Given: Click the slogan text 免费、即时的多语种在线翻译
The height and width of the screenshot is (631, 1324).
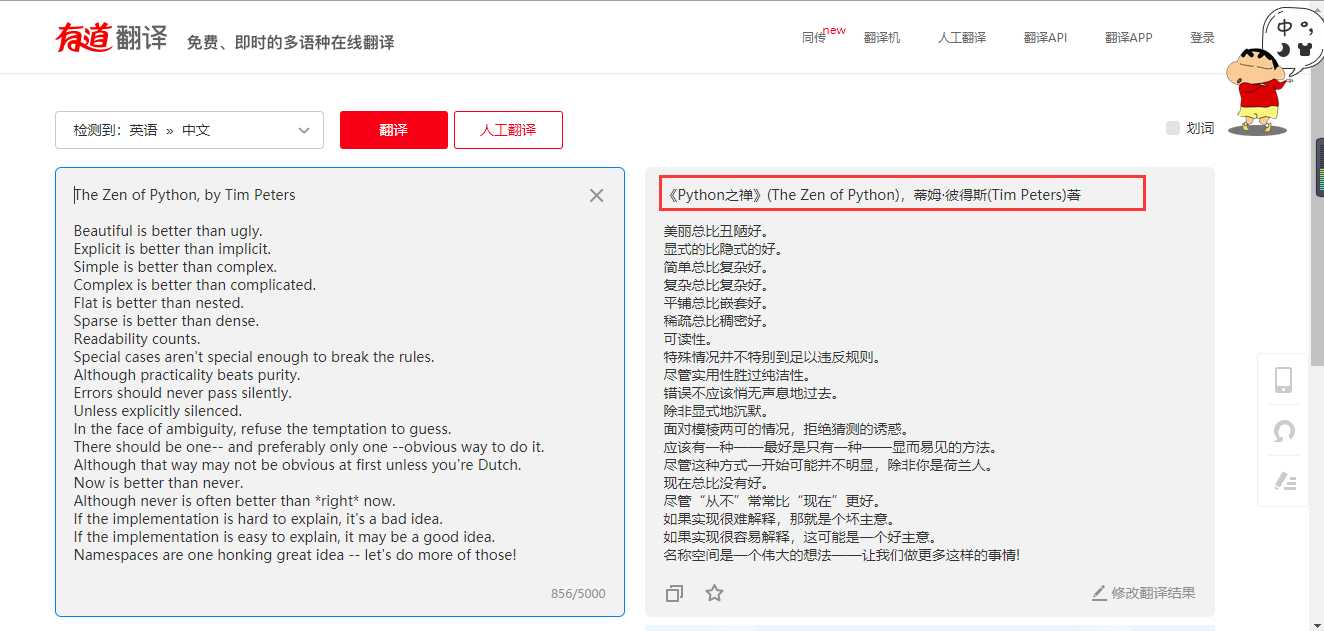Looking at the screenshot, I should pos(291,42).
